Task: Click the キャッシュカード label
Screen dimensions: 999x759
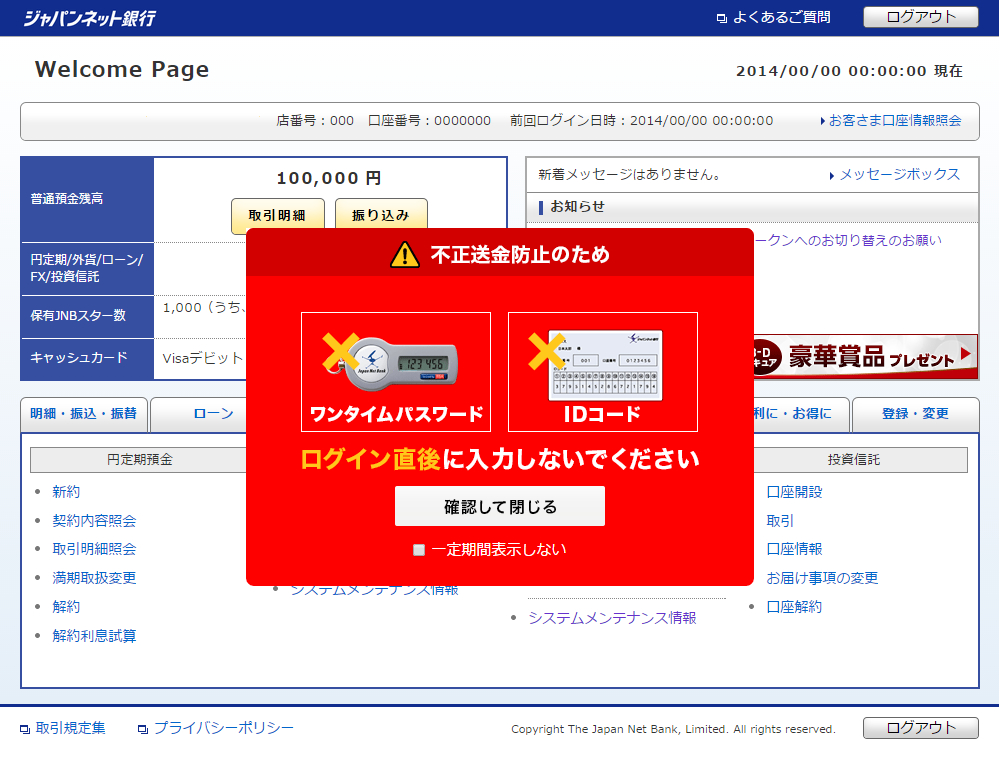Action: (x=79, y=358)
